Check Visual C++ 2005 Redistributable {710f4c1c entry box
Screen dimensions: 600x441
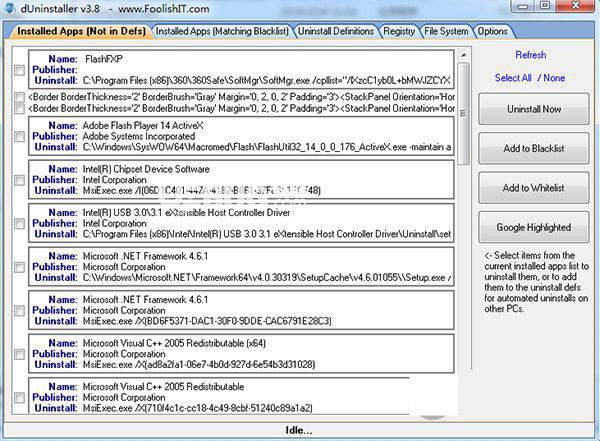19,397
